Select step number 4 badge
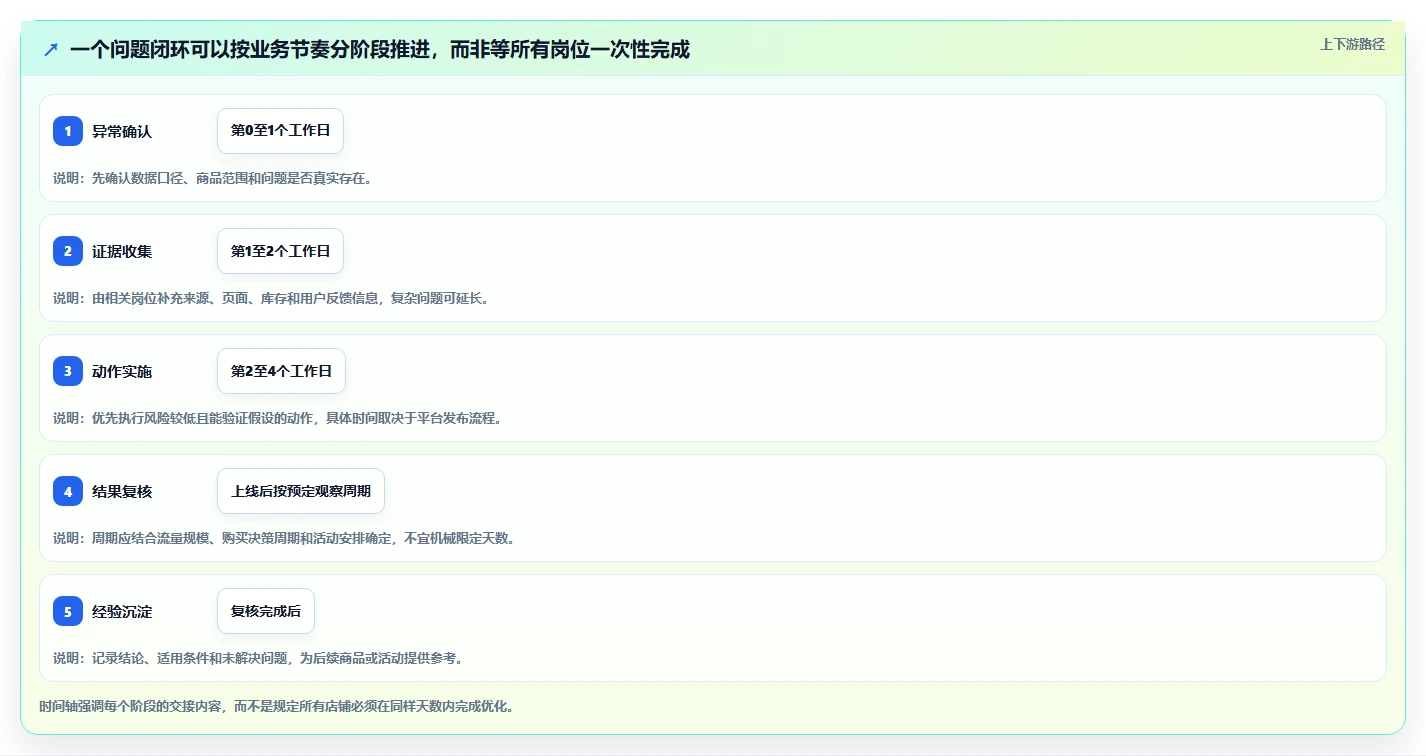Viewport: 1426px width, 756px height. click(x=68, y=491)
